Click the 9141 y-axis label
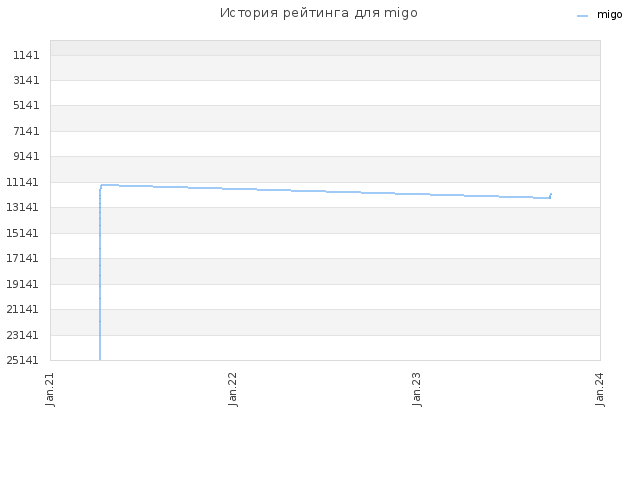 tap(26, 156)
